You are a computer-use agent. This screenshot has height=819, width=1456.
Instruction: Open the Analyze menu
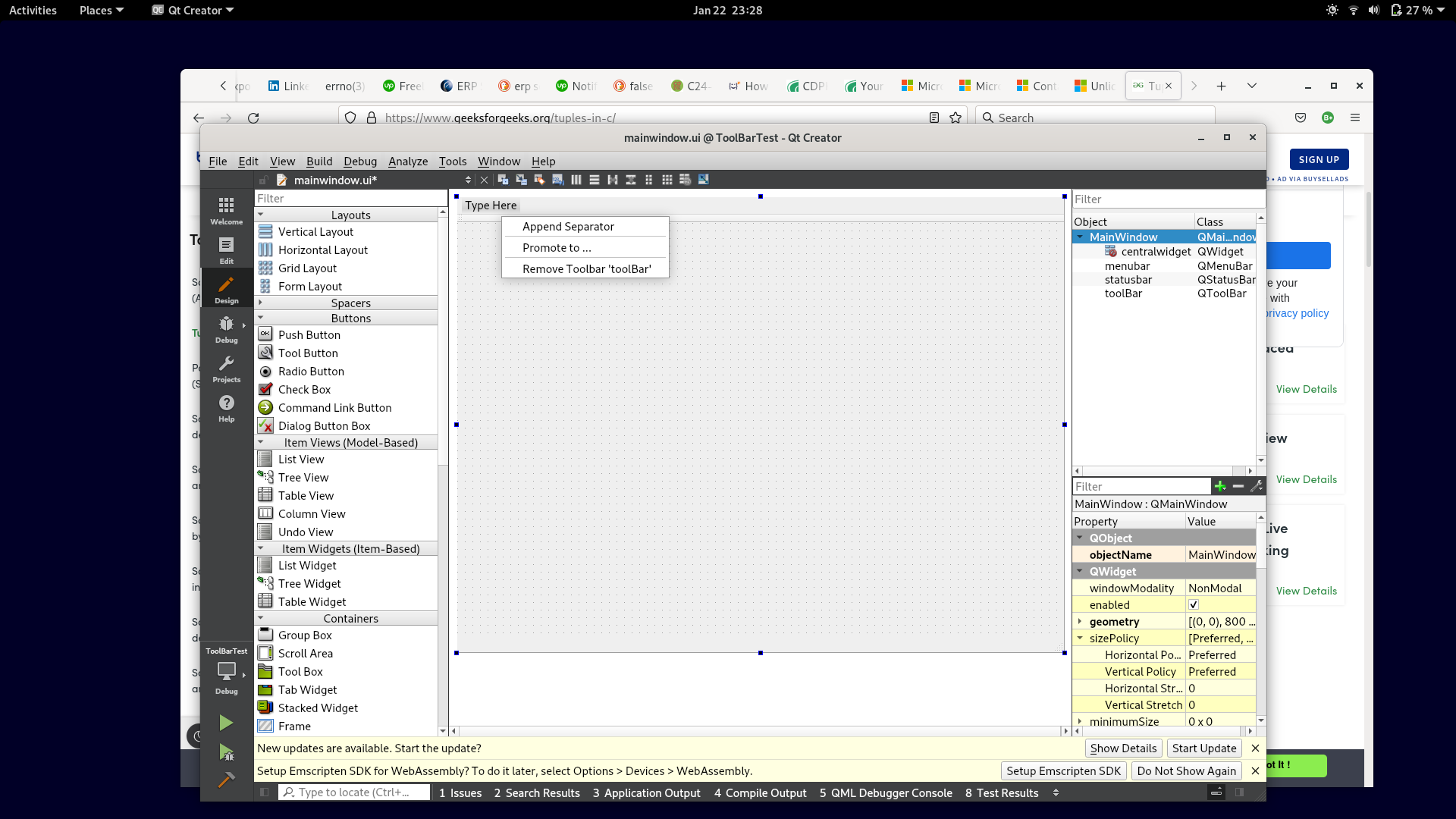(408, 161)
